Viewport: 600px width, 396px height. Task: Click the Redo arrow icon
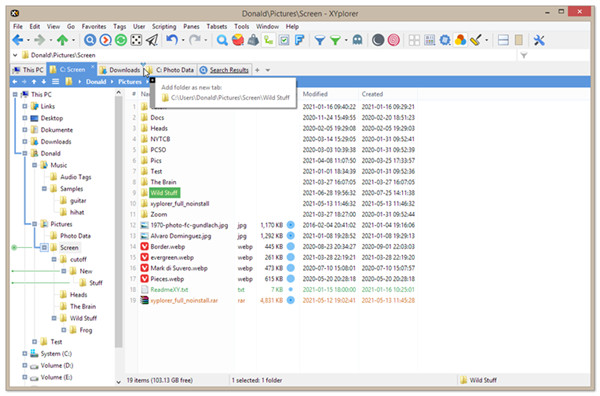point(195,39)
